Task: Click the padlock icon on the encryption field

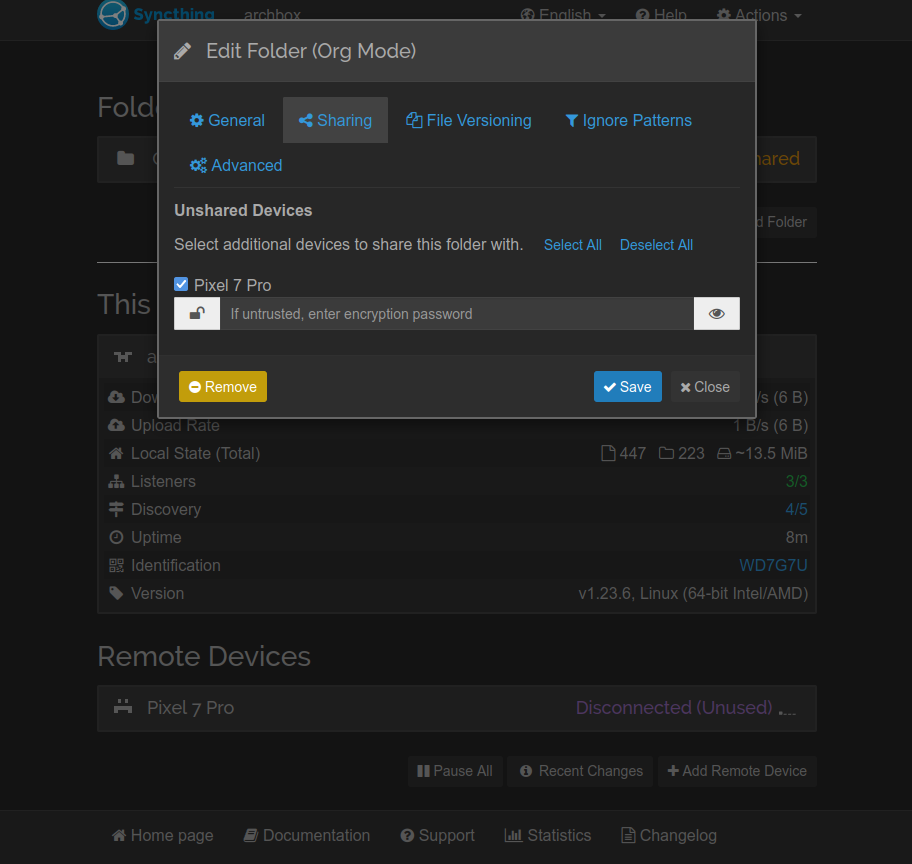Action: pos(196,313)
